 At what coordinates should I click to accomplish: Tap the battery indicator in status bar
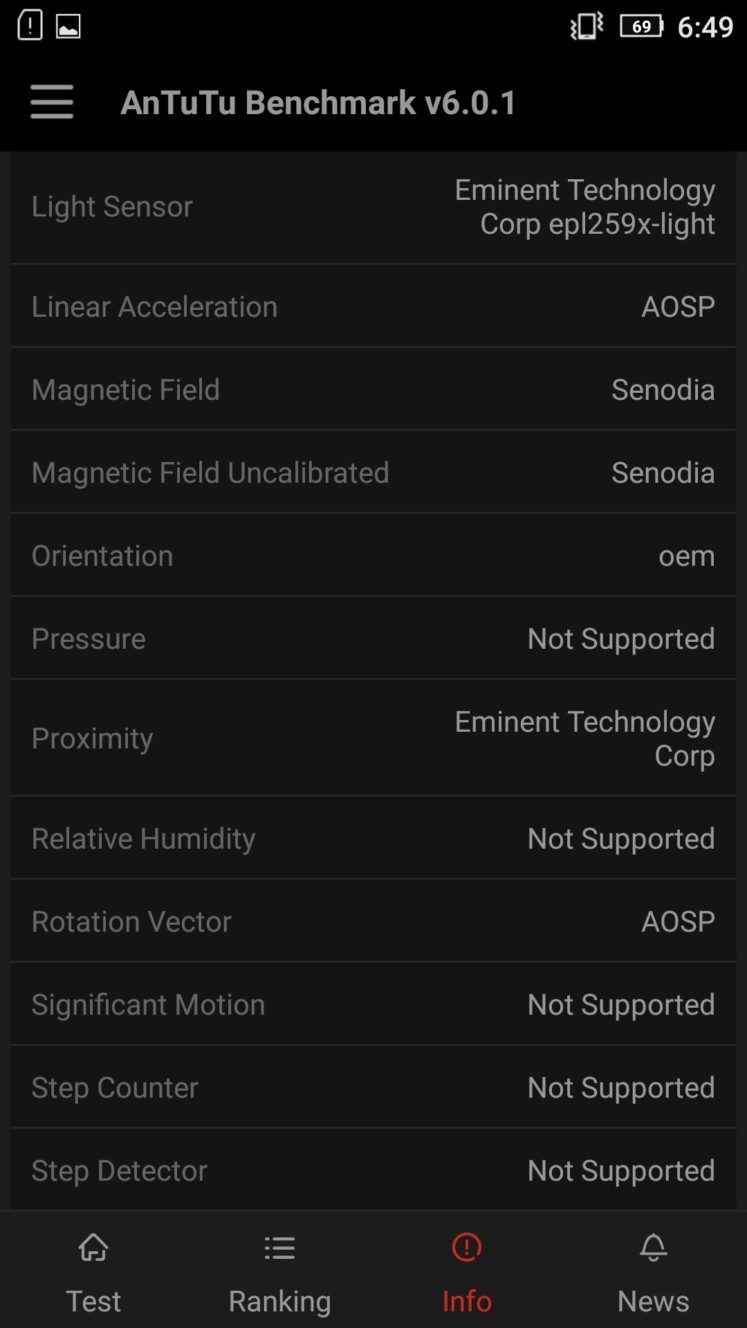click(641, 26)
